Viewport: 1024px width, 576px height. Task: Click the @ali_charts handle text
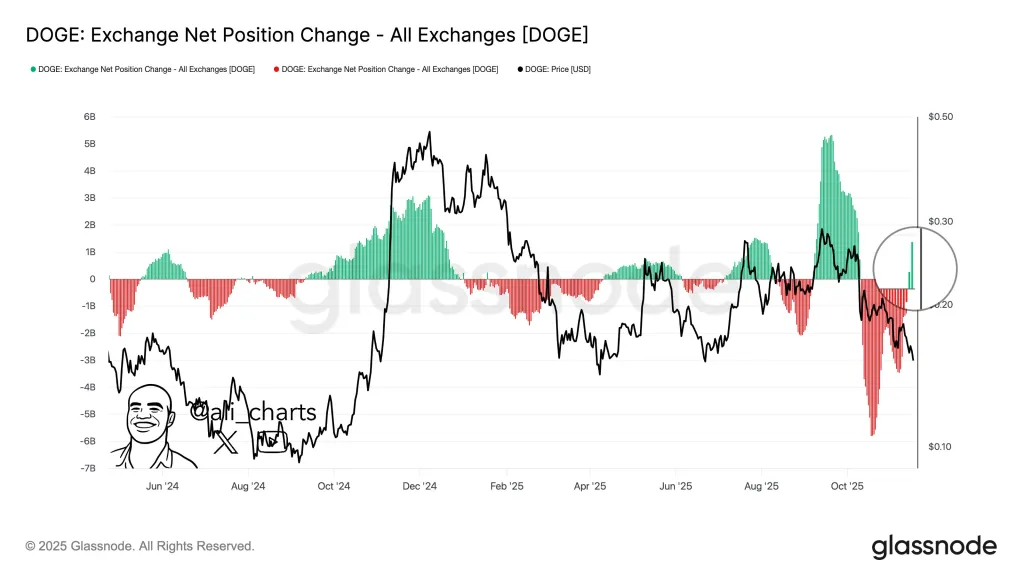[x=253, y=411]
